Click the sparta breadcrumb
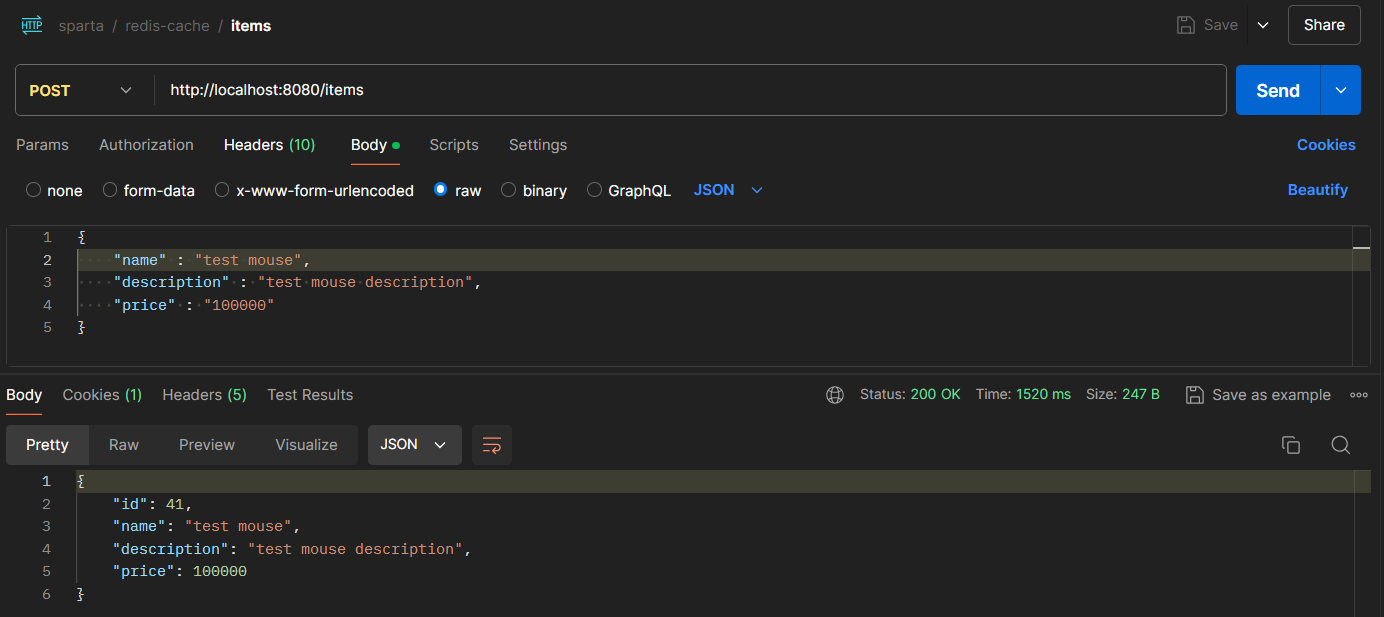The image size is (1384, 617). point(81,26)
